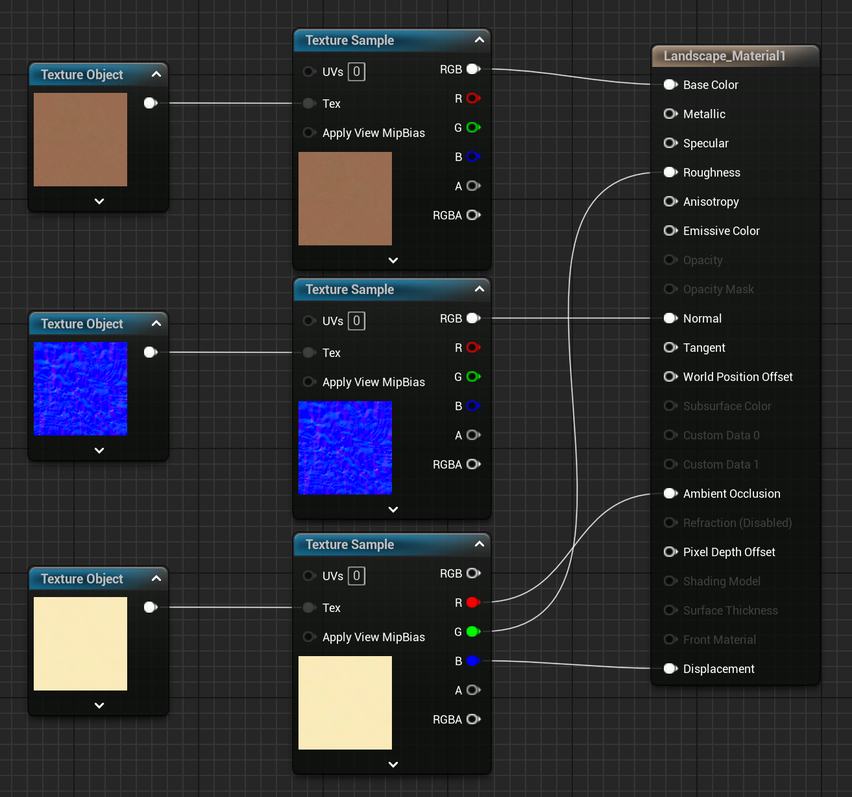Select the Landscape_Material1 node title
This screenshot has height=797, width=852.
click(x=724, y=56)
